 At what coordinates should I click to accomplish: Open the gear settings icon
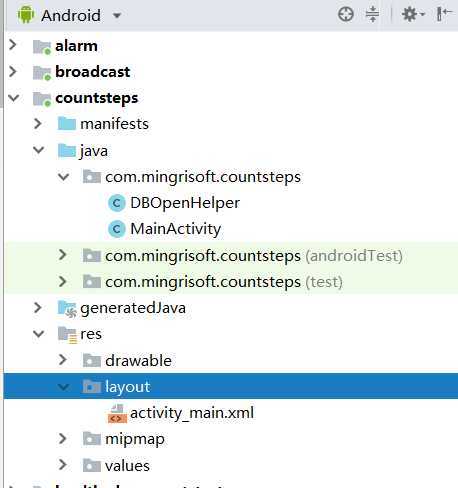tap(412, 15)
